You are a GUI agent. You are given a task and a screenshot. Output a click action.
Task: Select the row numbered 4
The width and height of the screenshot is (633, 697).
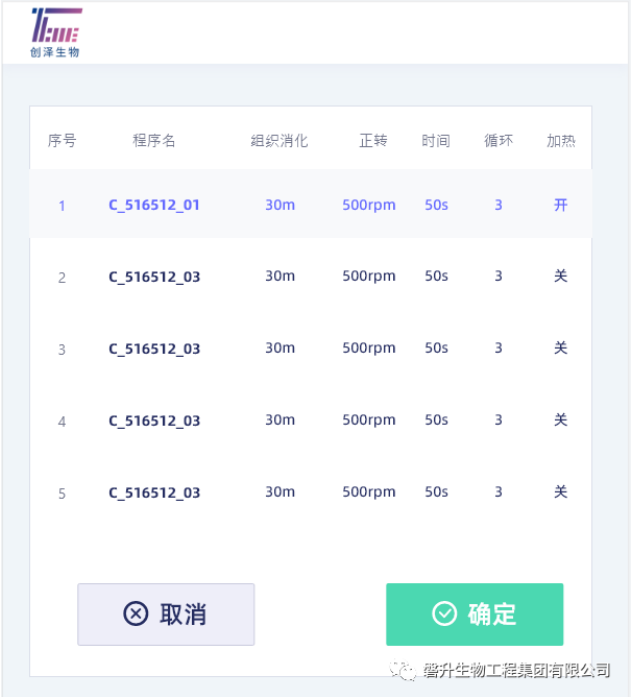310,420
